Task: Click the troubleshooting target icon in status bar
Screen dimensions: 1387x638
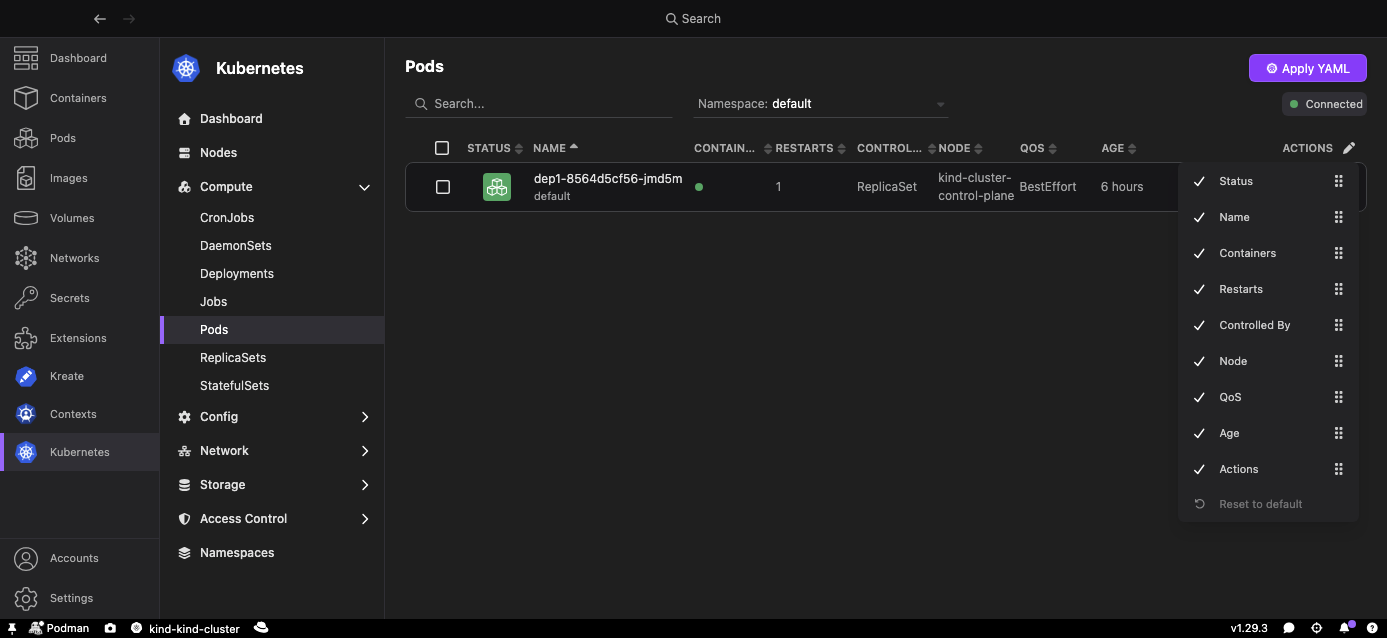Action: 1316,628
